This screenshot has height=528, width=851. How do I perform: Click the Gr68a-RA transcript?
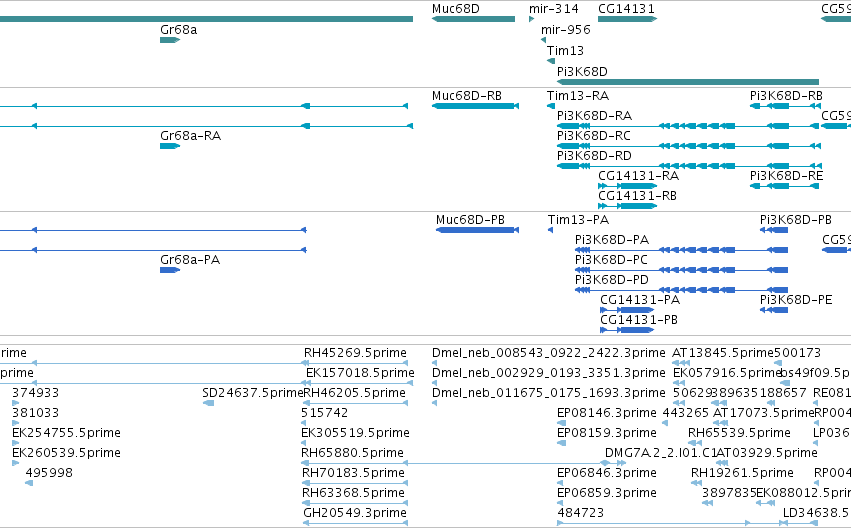(170, 146)
